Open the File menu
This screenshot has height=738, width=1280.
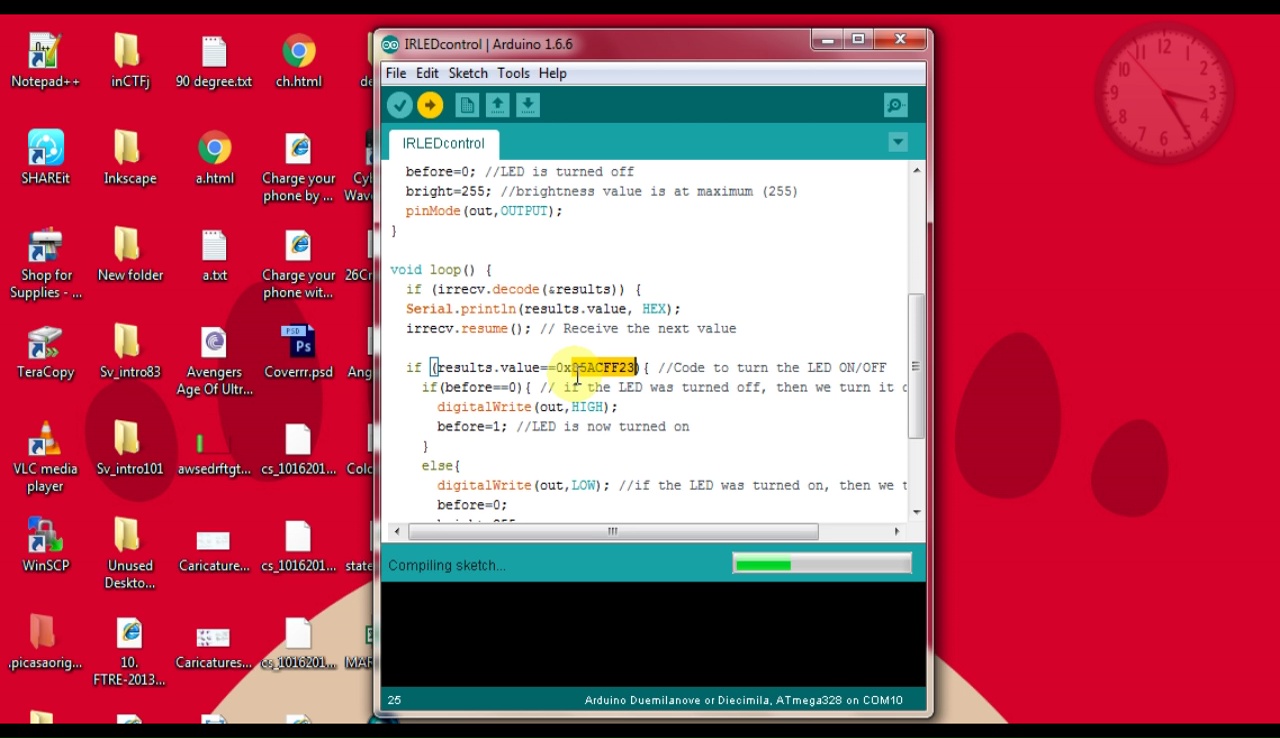pos(396,73)
